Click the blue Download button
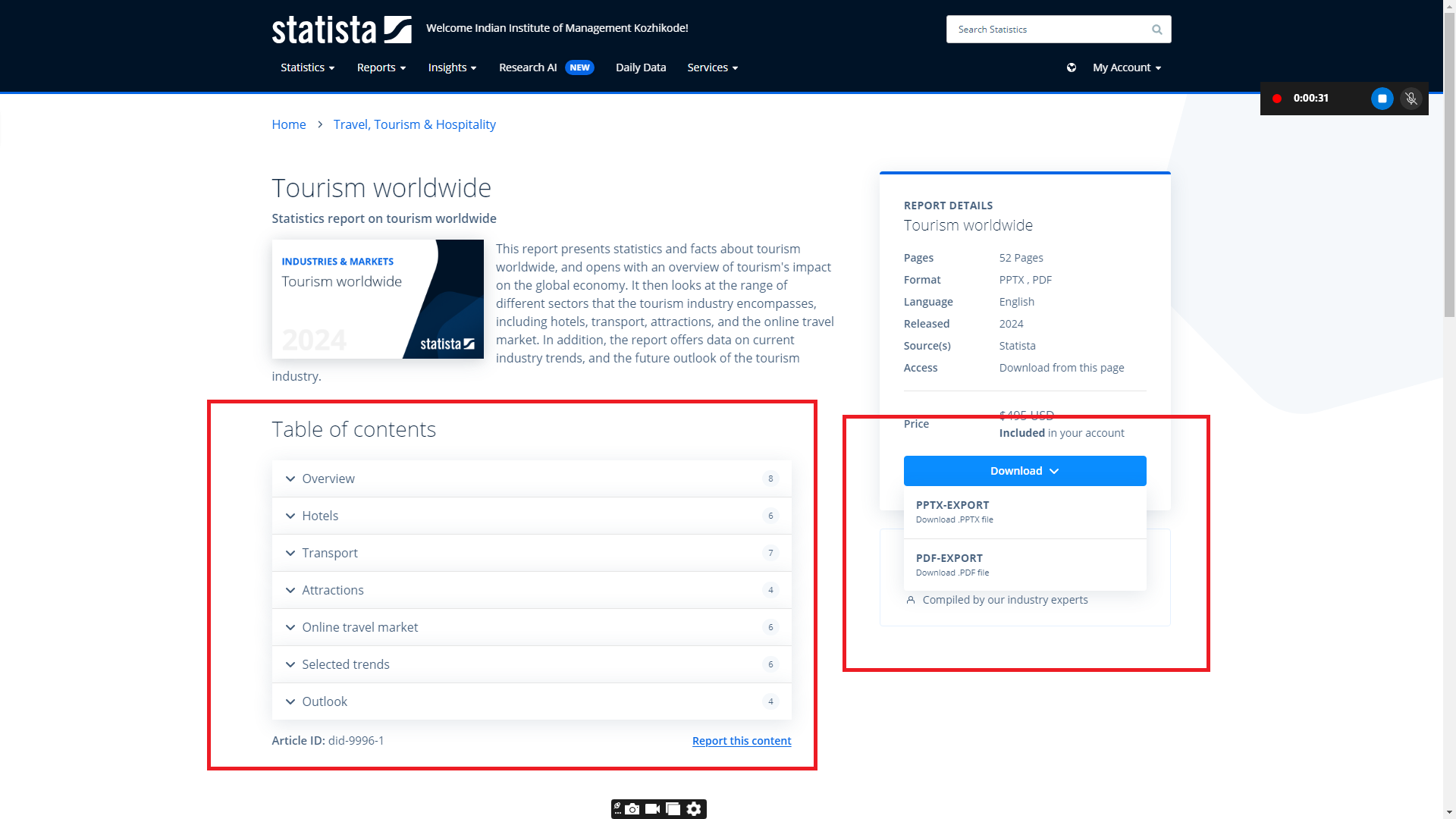The height and width of the screenshot is (819, 1456). tap(1025, 471)
